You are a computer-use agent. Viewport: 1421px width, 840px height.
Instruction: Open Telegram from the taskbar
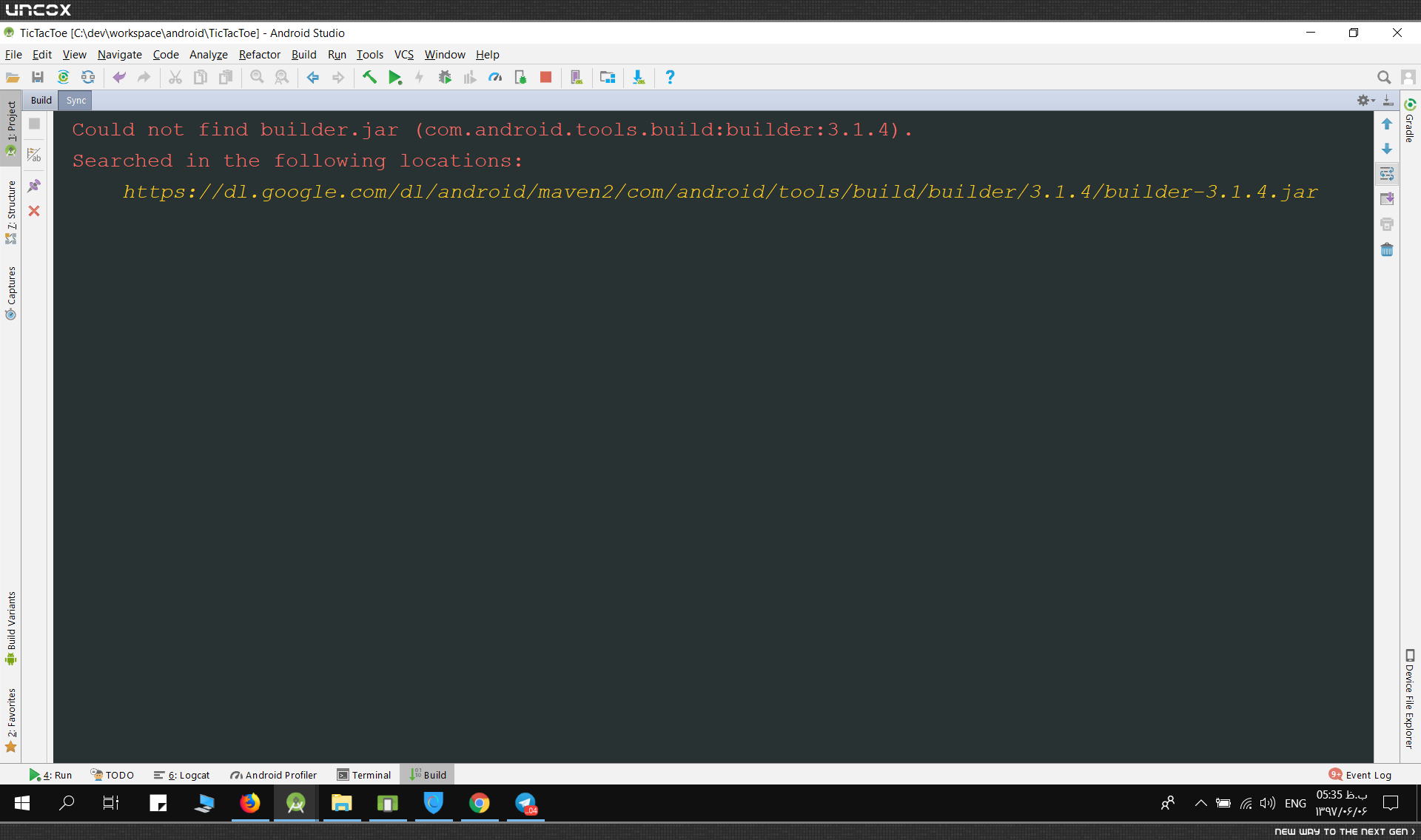point(525,803)
